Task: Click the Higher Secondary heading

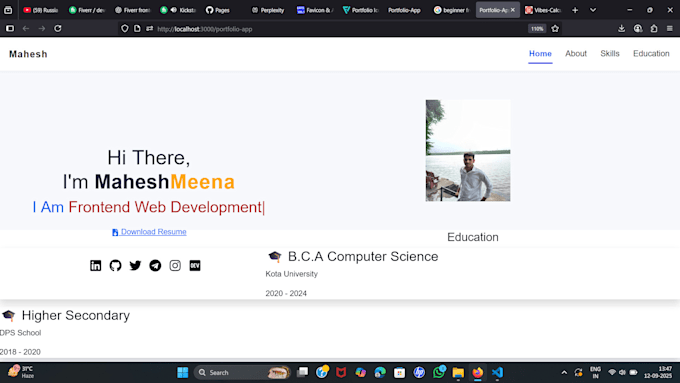Action: tap(75, 315)
